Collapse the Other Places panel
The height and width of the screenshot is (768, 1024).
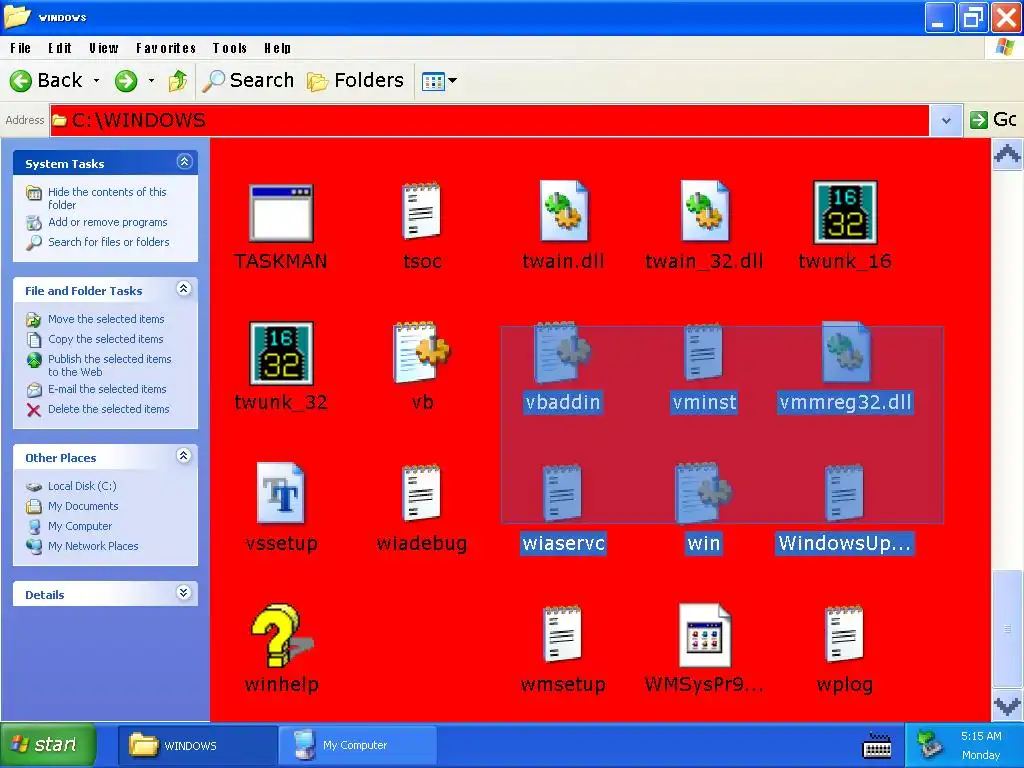[184, 456]
